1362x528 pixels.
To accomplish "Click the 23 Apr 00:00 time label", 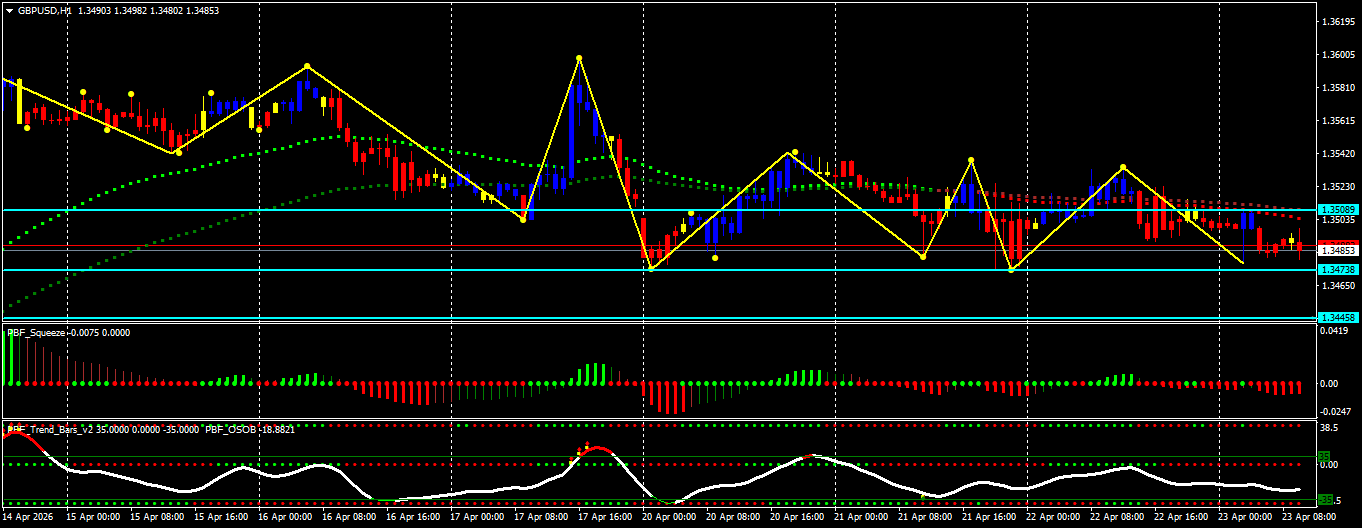I will [1244, 517].
